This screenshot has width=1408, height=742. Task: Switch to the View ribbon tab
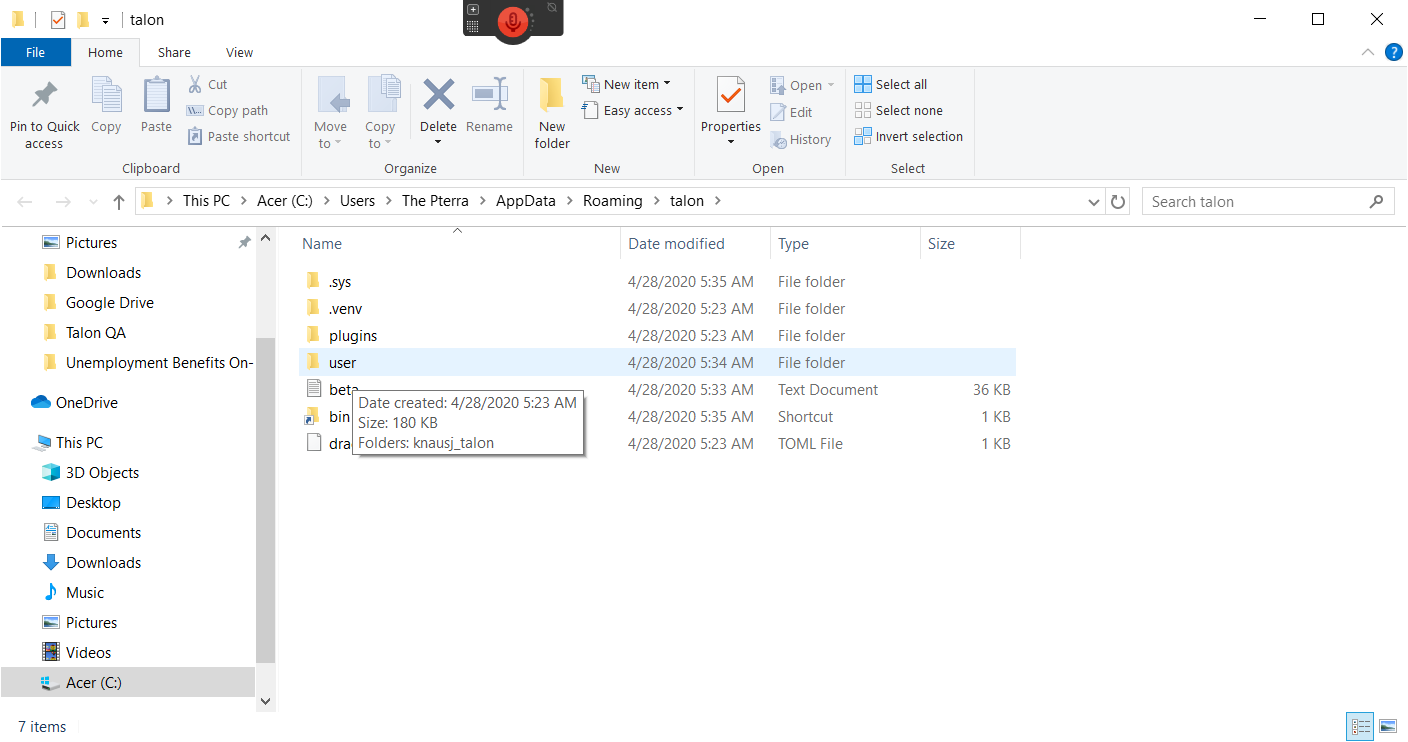coord(240,53)
